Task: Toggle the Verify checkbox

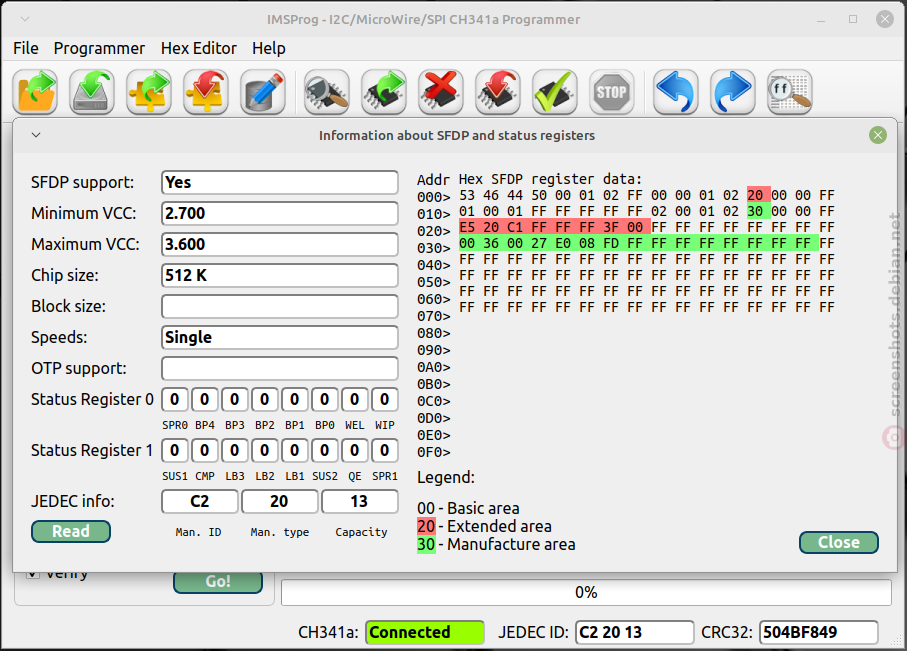Action: coord(33,574)
